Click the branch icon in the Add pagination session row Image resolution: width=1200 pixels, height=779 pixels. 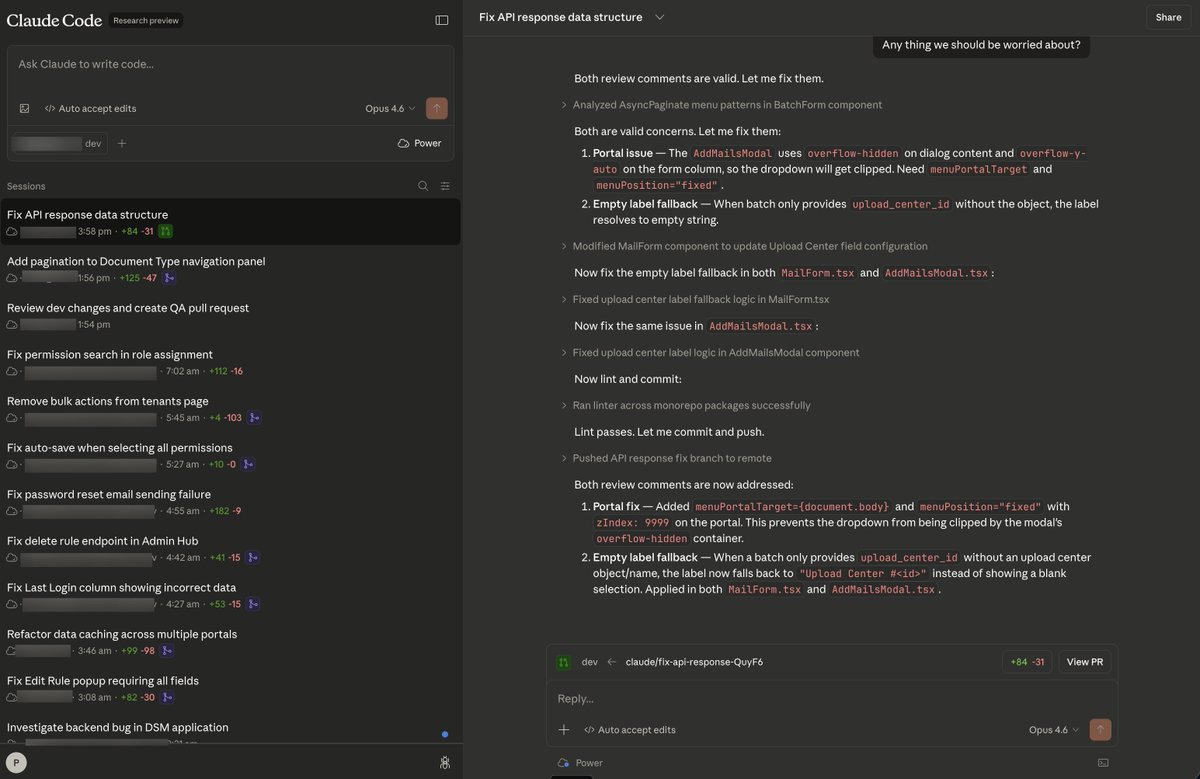coord(169,278)
